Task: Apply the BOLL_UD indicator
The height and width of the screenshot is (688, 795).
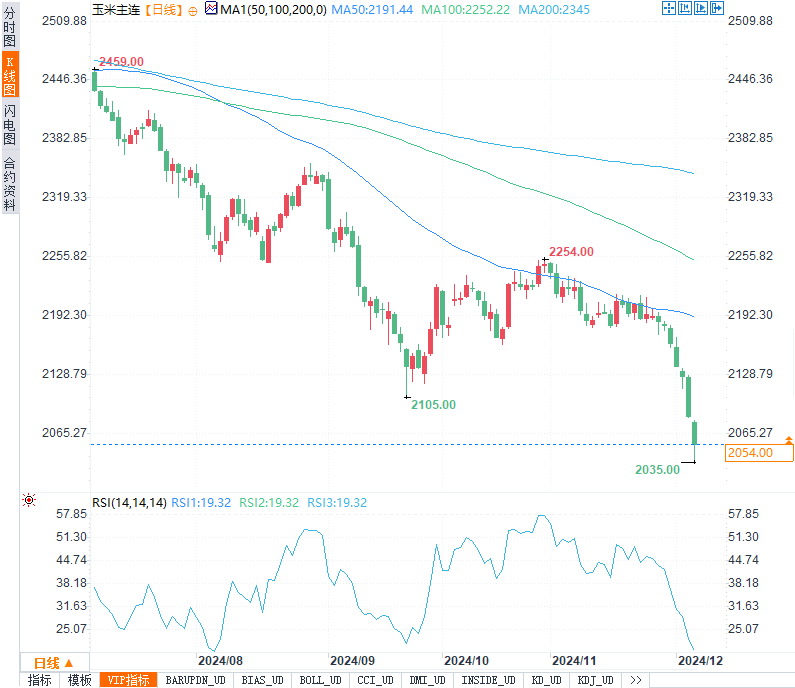Action: tap(320, 680)
